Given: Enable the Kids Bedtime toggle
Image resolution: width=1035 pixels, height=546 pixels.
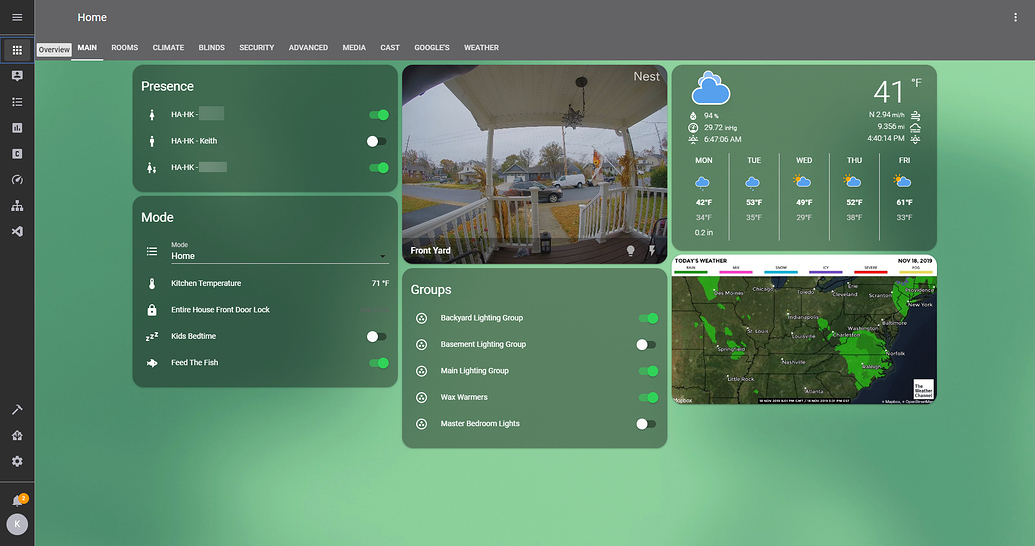Looking at the screenshot, I should 377,337.
